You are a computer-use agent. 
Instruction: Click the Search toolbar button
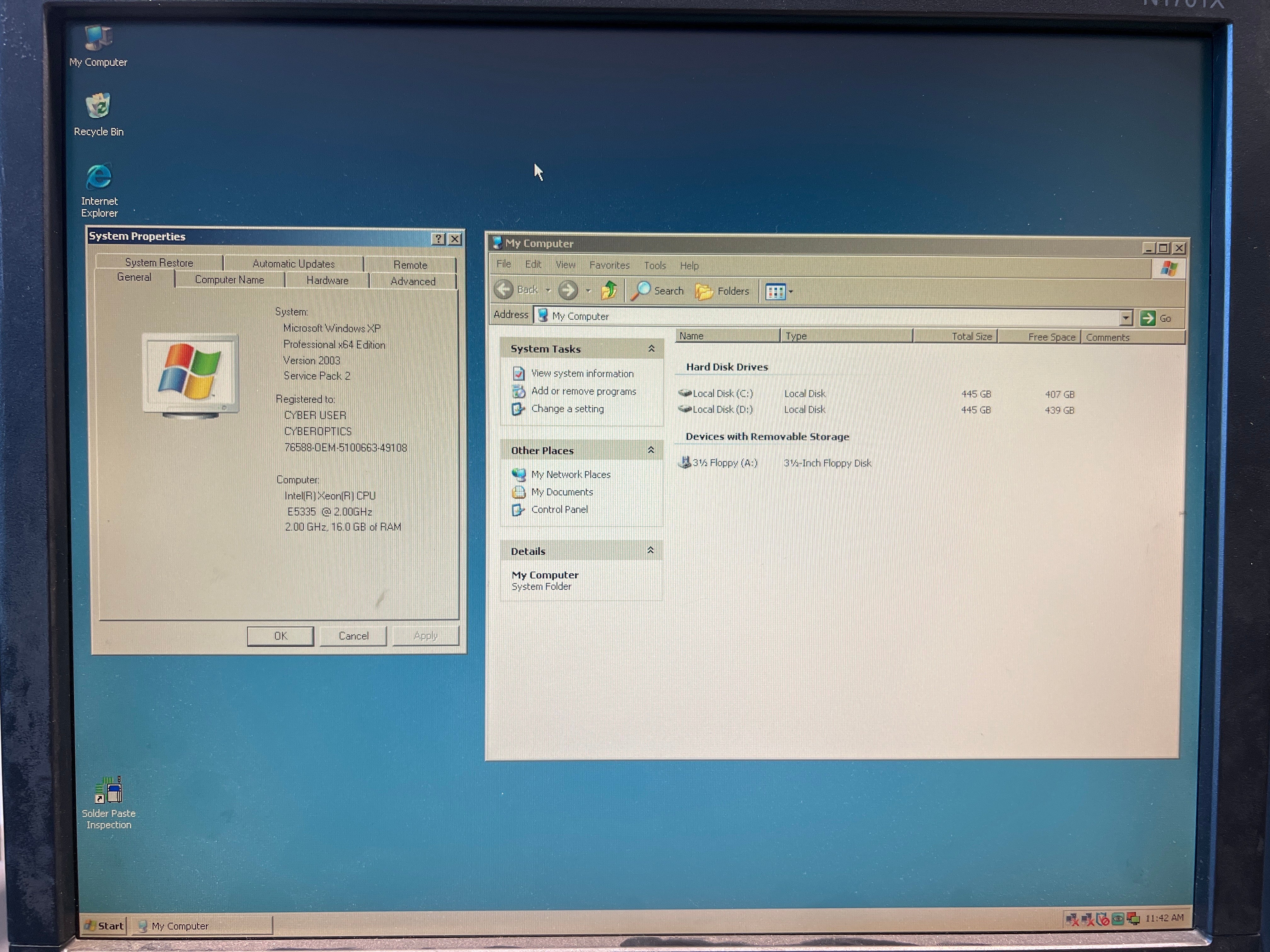(657, 291)
